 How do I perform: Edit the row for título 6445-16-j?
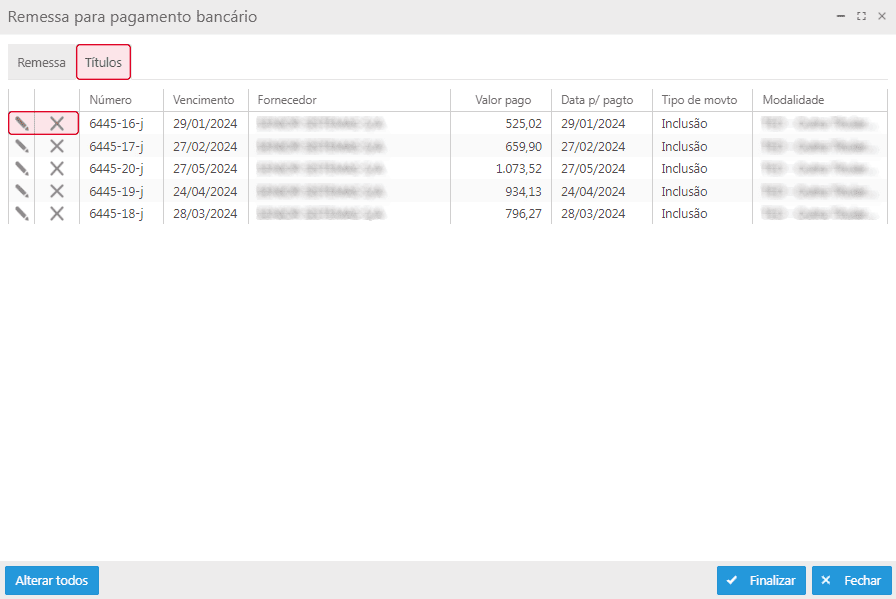22,123
